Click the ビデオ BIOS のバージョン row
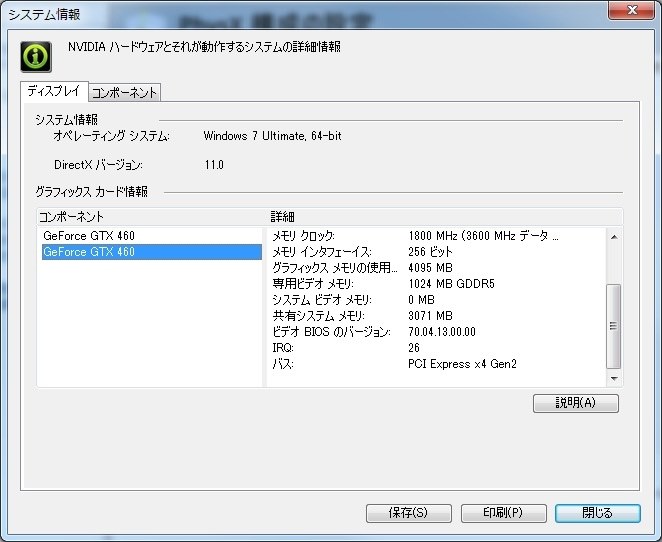This screenshot has width=662, height=542. tap(437, 332)
